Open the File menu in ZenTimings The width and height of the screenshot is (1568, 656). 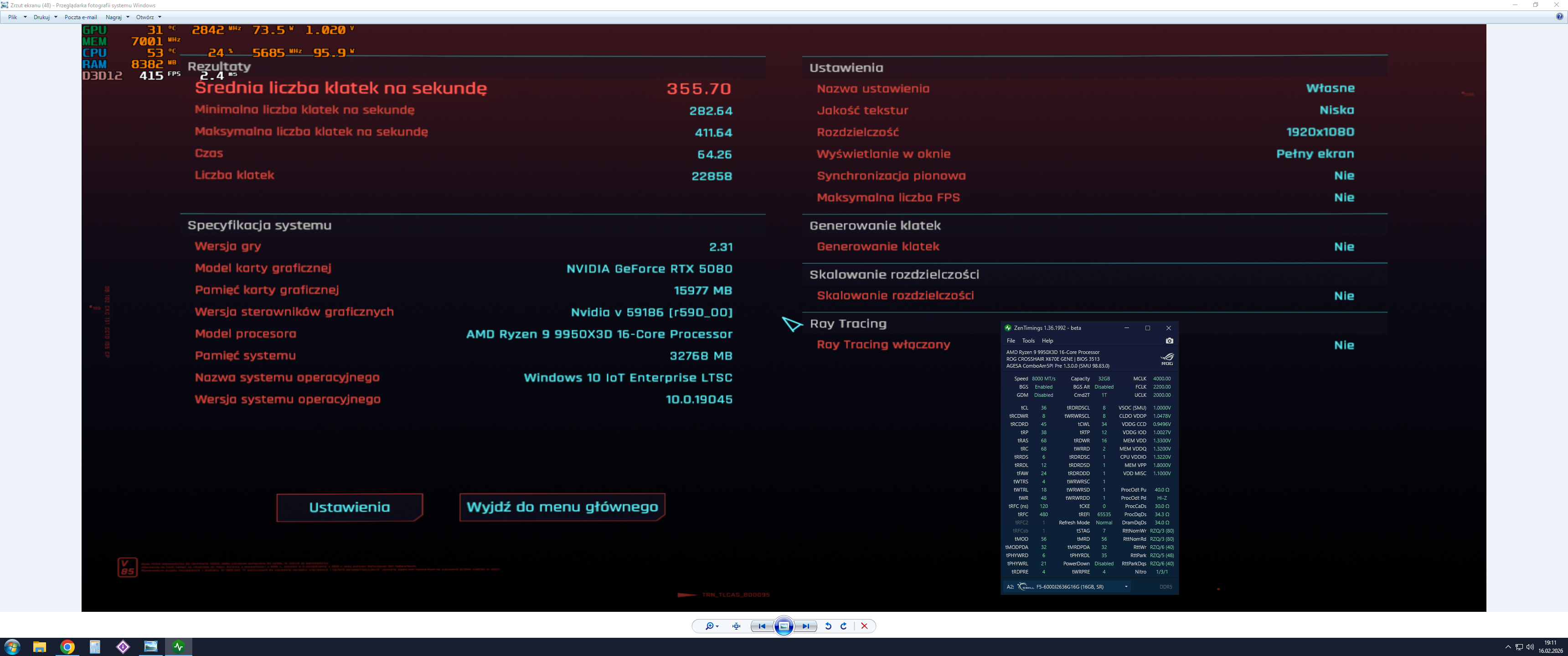(1011, 341)
